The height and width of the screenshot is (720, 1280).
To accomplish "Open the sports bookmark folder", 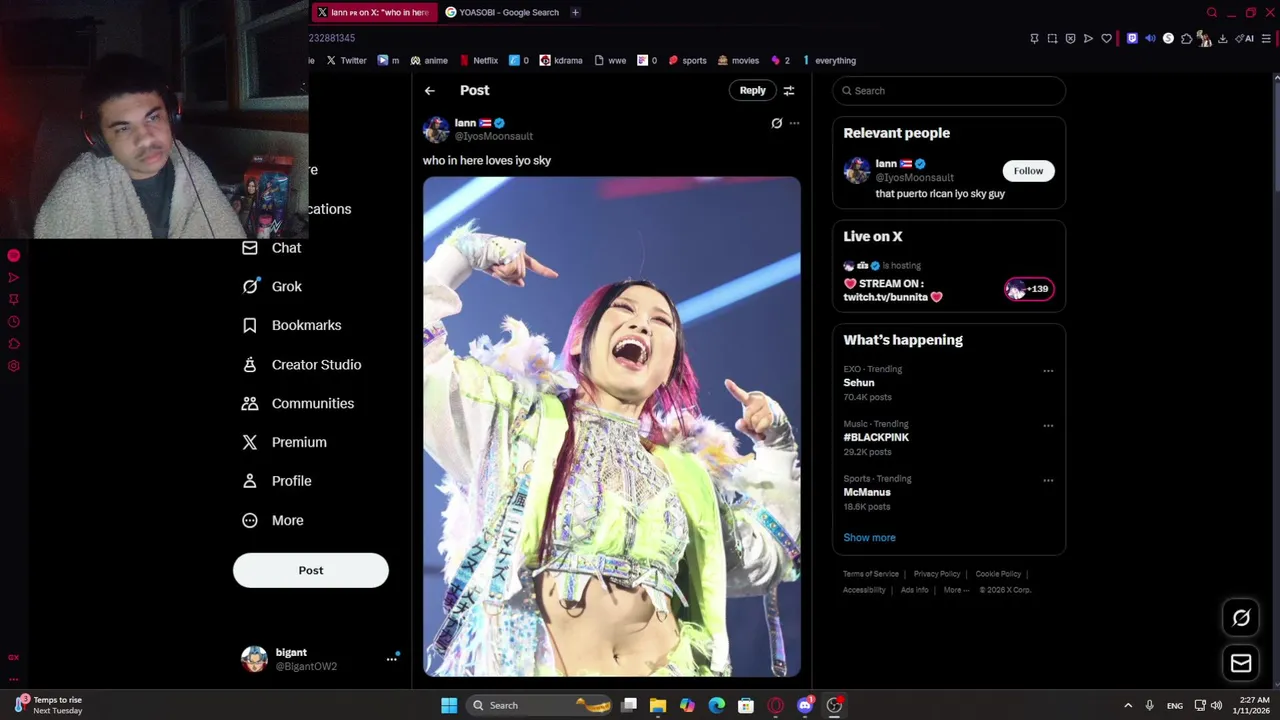I will click(687, 61).
